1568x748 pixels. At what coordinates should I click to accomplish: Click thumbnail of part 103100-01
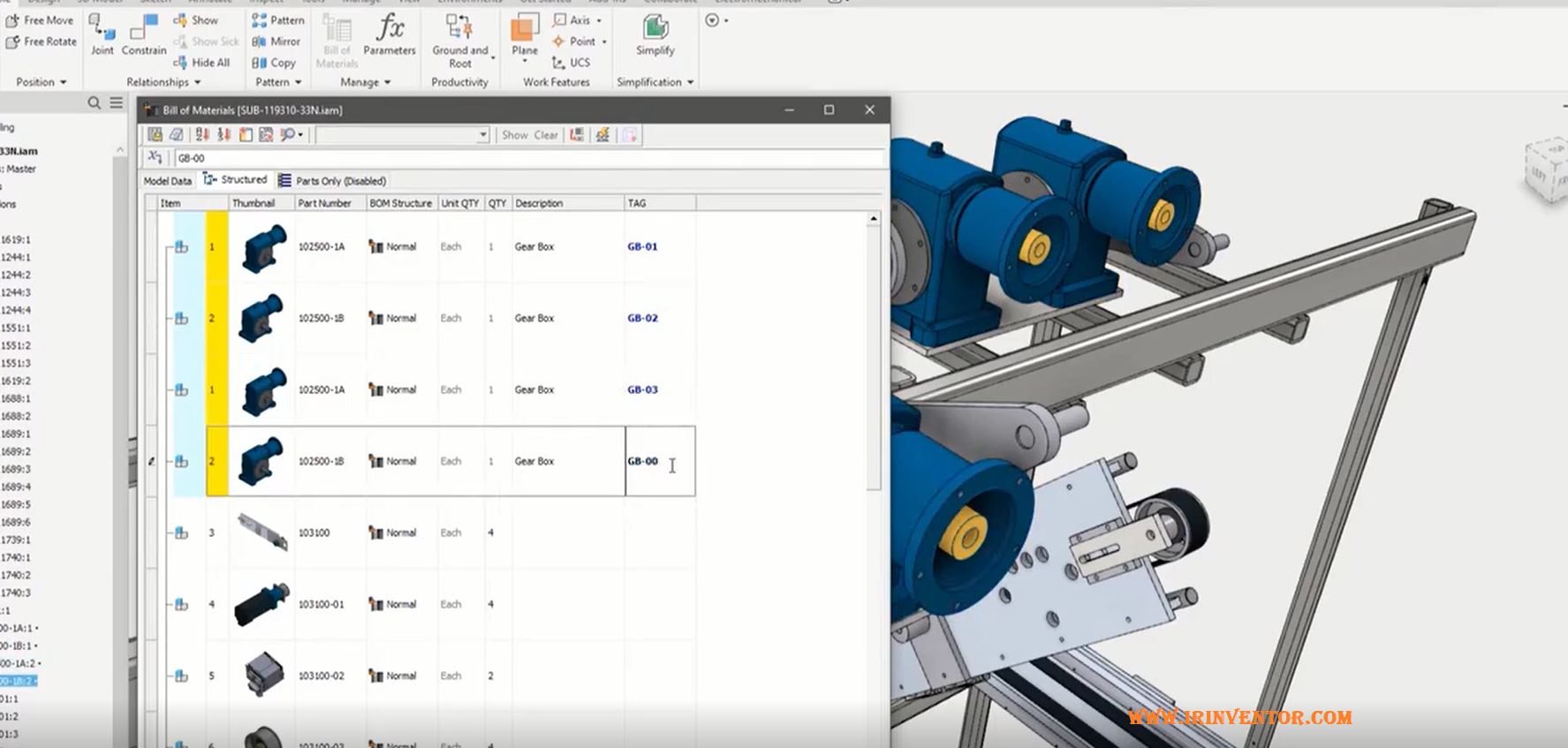(x=261, y=604)
